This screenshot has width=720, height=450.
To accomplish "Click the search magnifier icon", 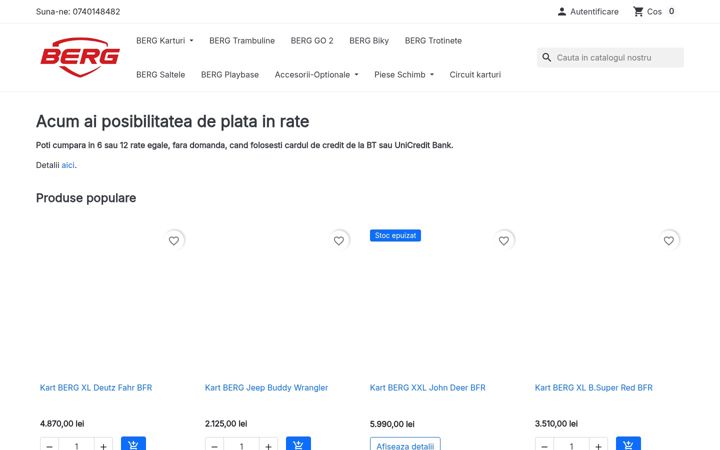I will point(546,57).
